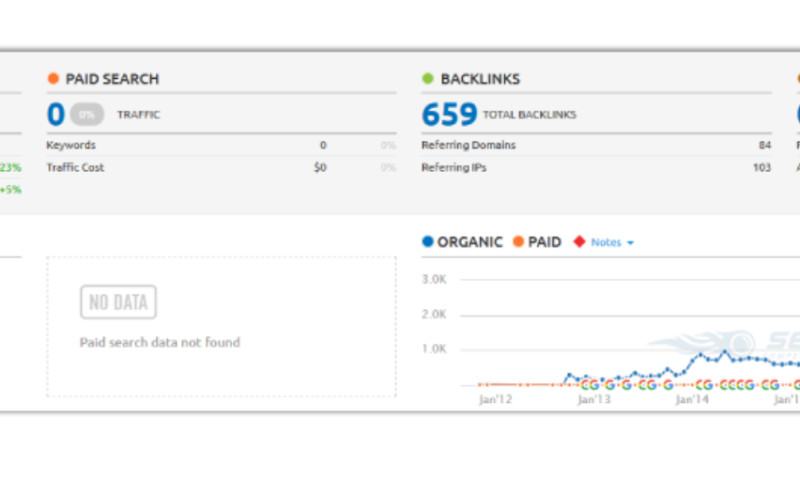The image size is (800, 480).
Task: Click the NO DATA badge icon
Action: (118, 302)
